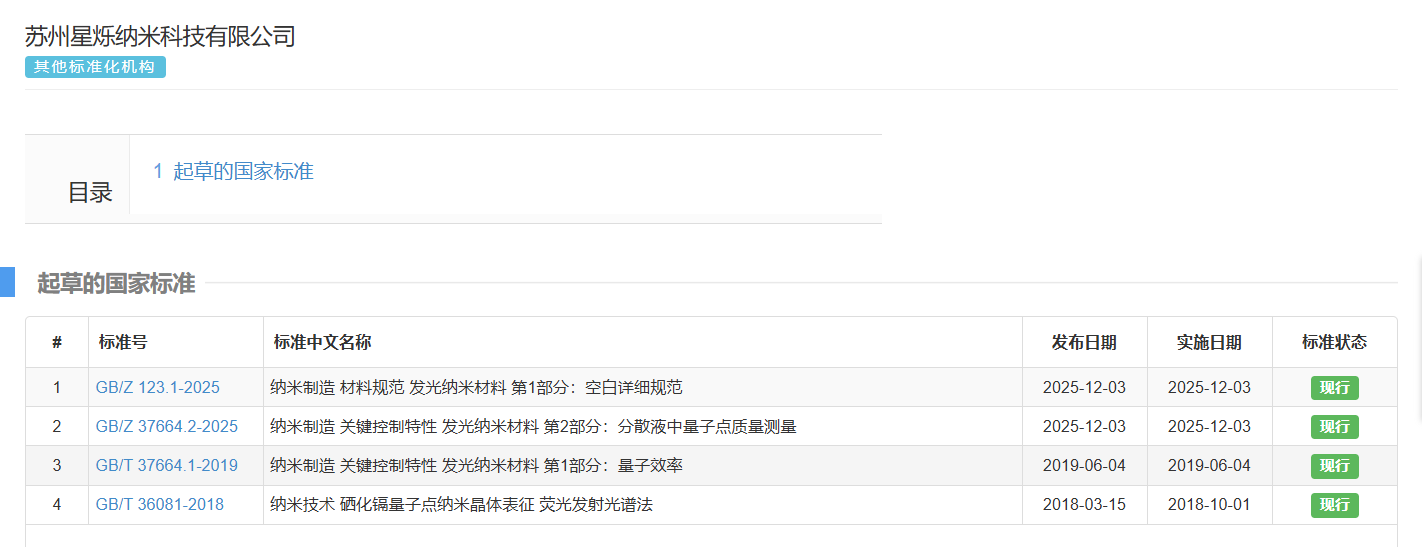Click the 现行 status badge for GB/Z 123.1-2025

[x=1334, y=387]
